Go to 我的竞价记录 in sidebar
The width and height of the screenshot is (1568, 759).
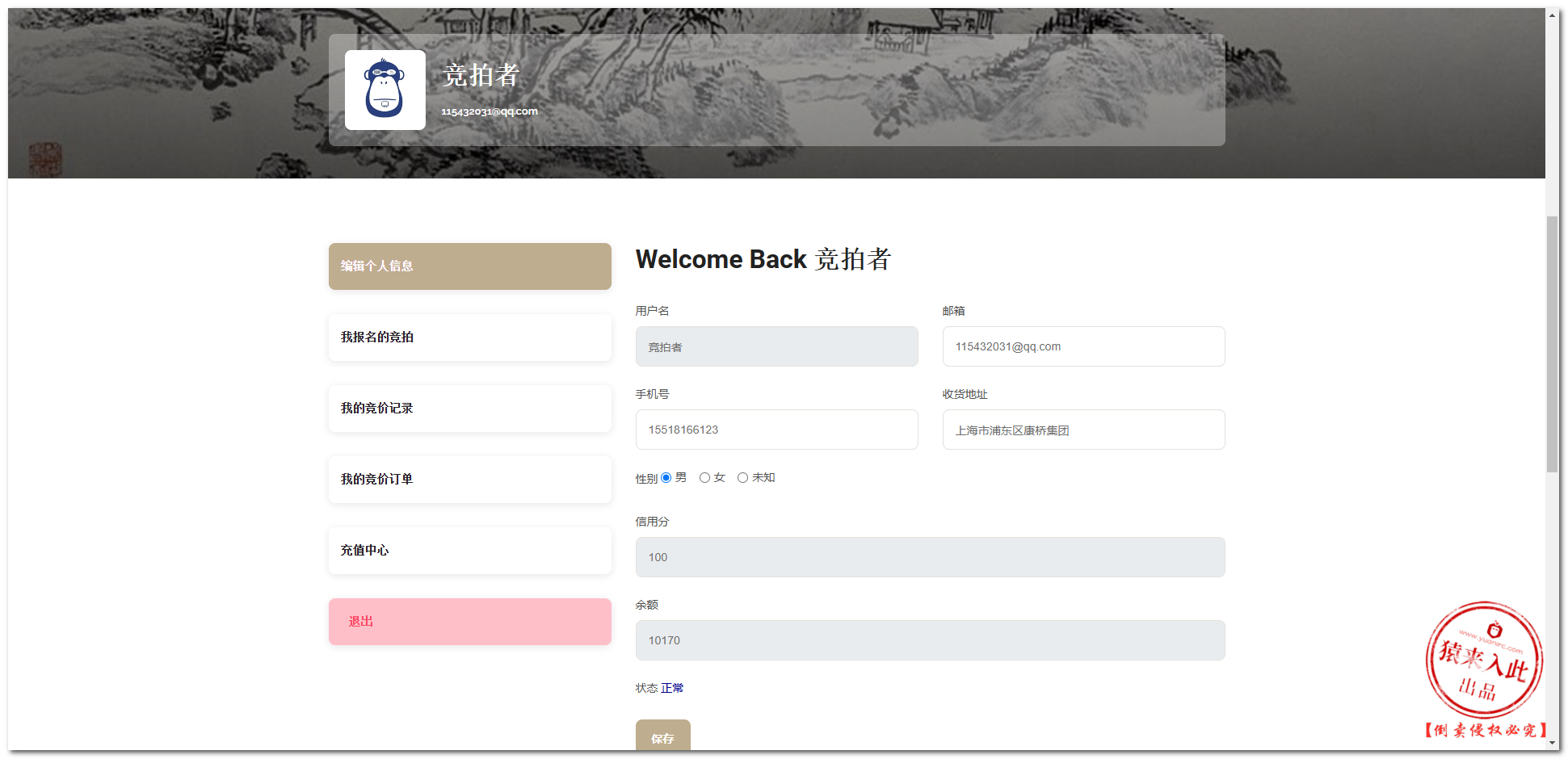470,409
